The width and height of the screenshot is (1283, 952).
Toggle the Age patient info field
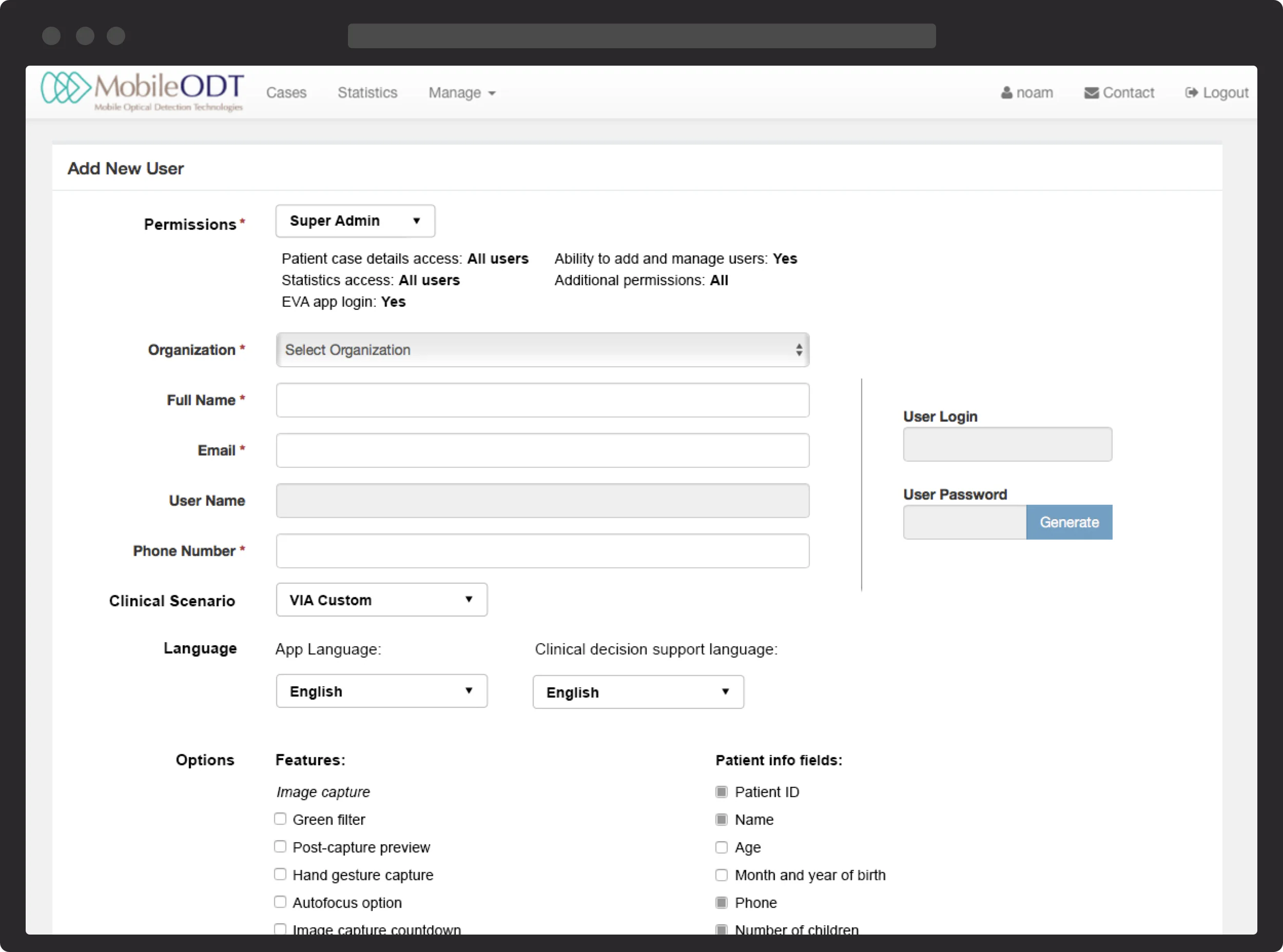click(722, 847)
